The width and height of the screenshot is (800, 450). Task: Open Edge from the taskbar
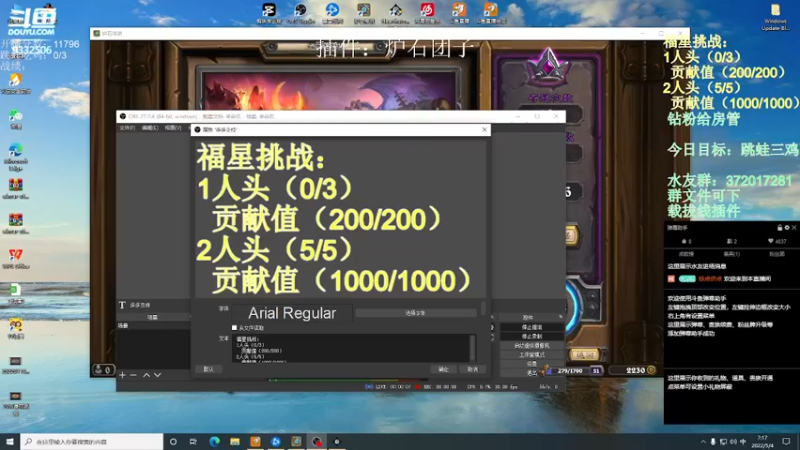click(x=214, y=441)
